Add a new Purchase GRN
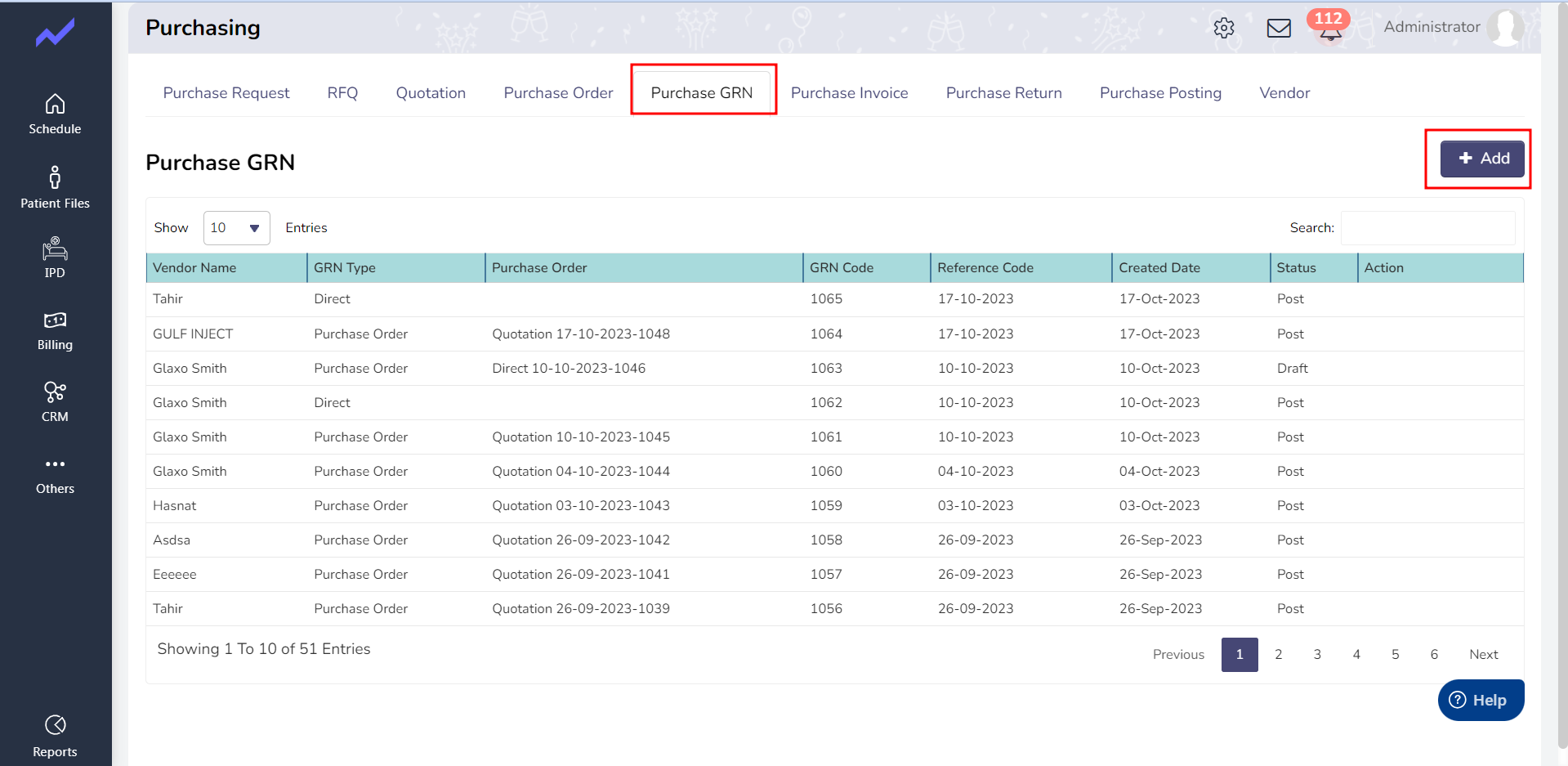The image size is (1568, 766). [1481, 159]
